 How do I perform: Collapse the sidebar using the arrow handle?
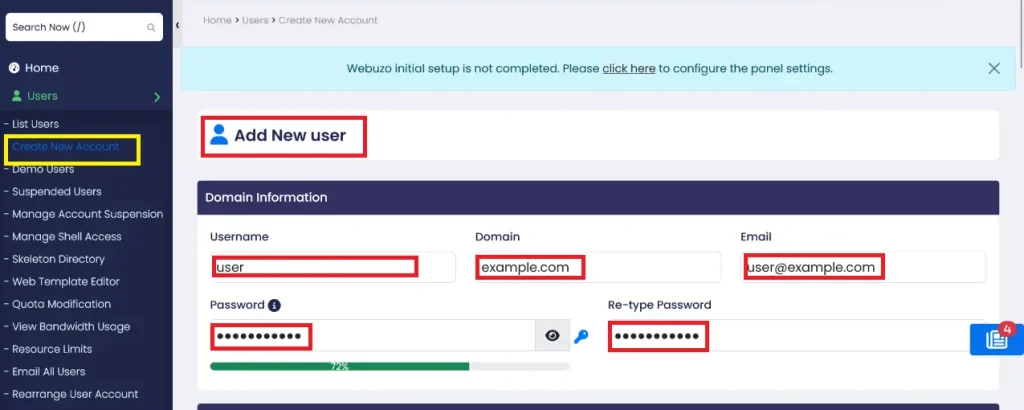coord(177,25)
